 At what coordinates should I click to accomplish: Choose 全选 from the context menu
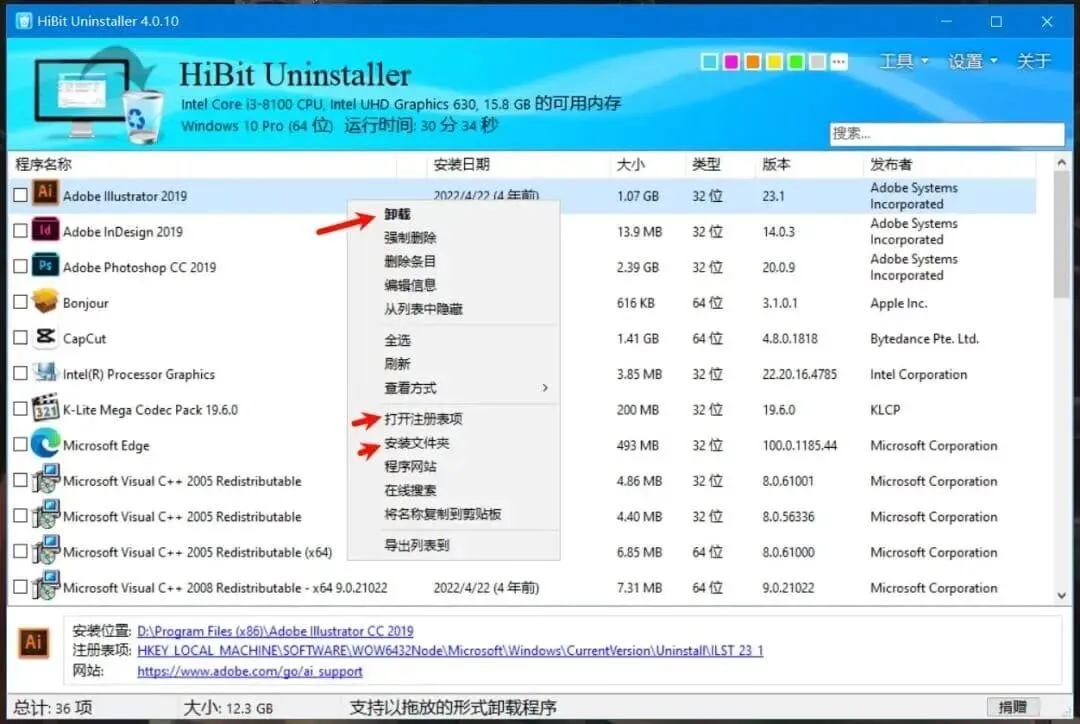[x=397, y=340]
